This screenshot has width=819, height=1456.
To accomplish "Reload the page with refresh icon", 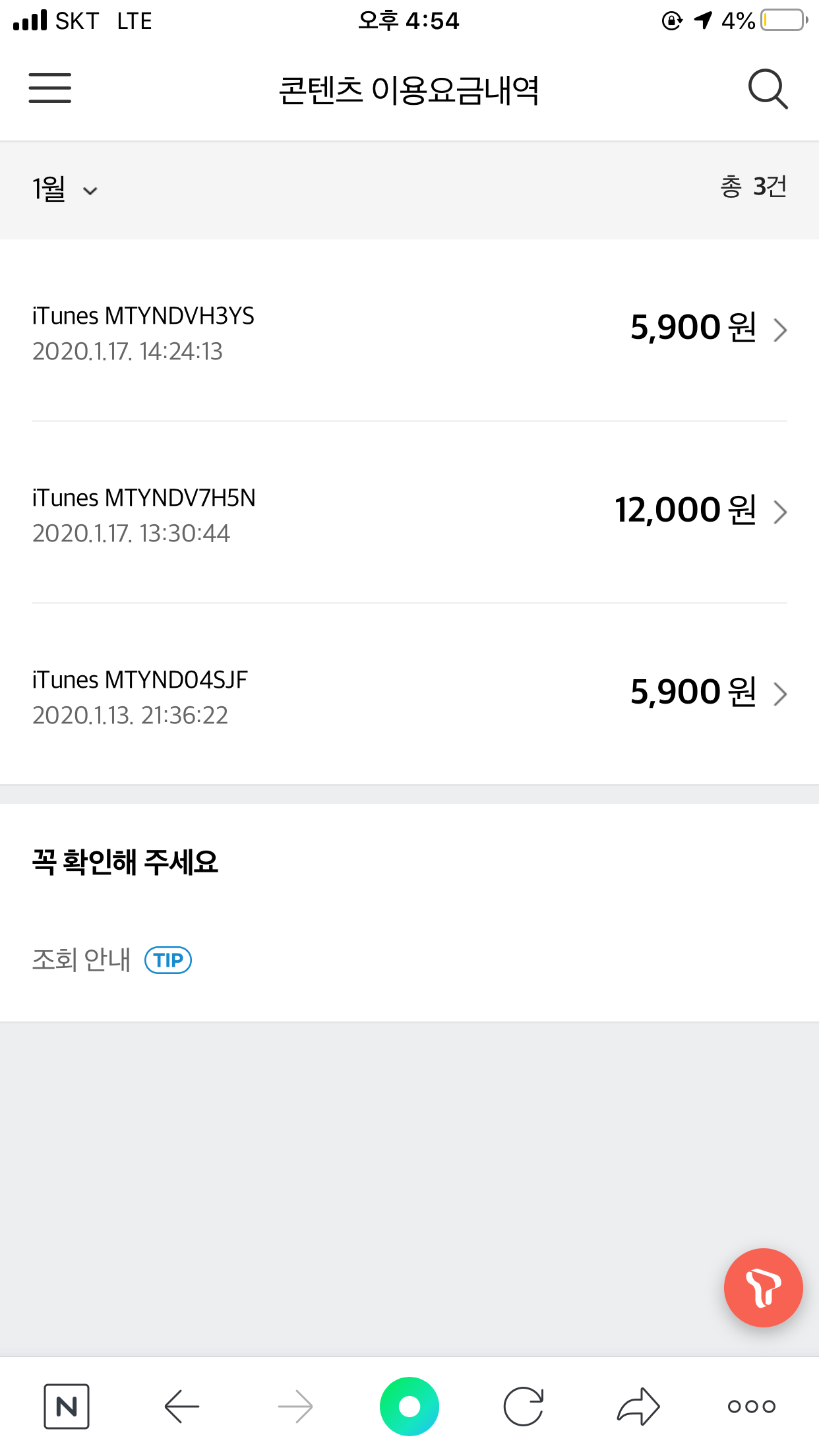I will tap(524, 1406).
